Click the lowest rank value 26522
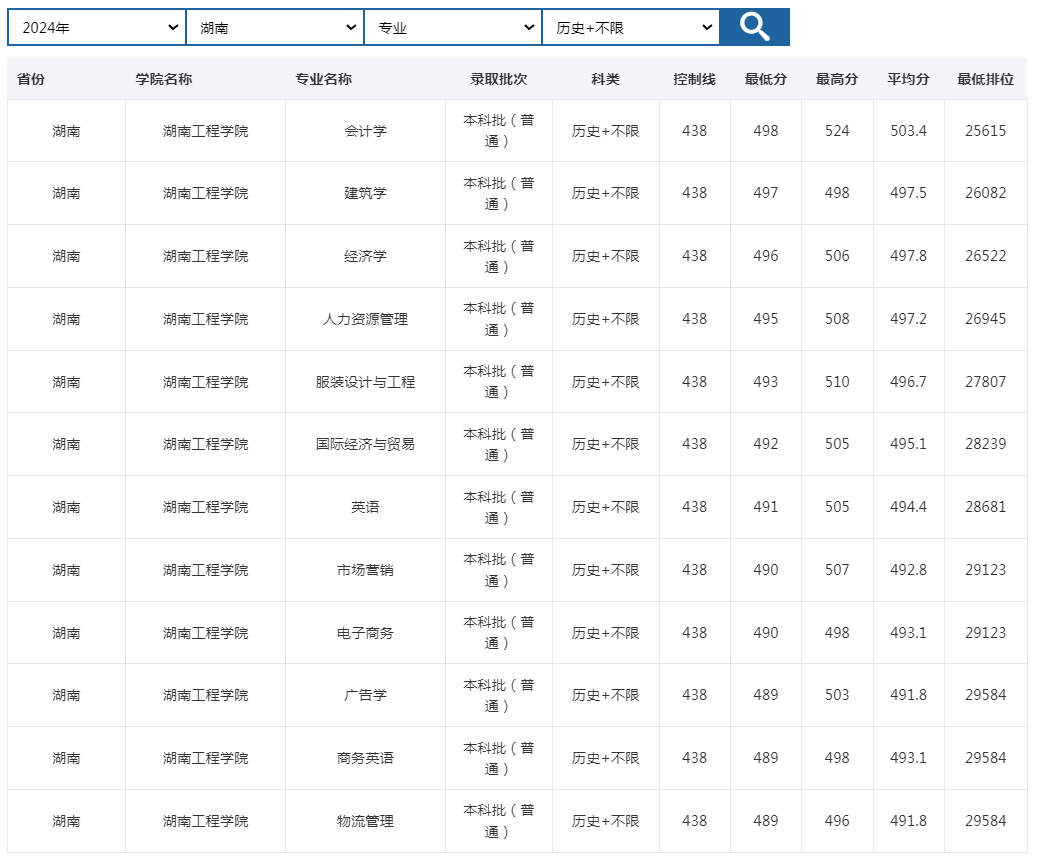The height and width of the screenshot is (860, 1037). (x=985, y=256)
